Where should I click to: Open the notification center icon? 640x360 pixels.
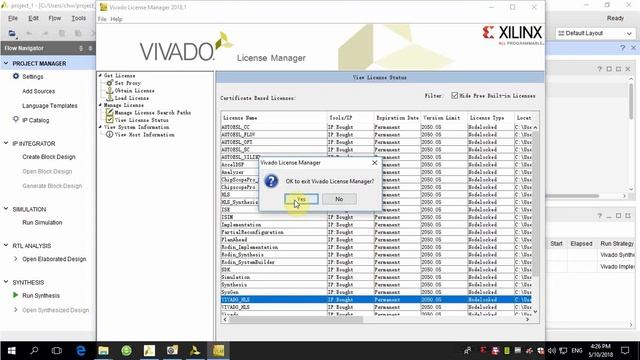(x=625, y=351)
